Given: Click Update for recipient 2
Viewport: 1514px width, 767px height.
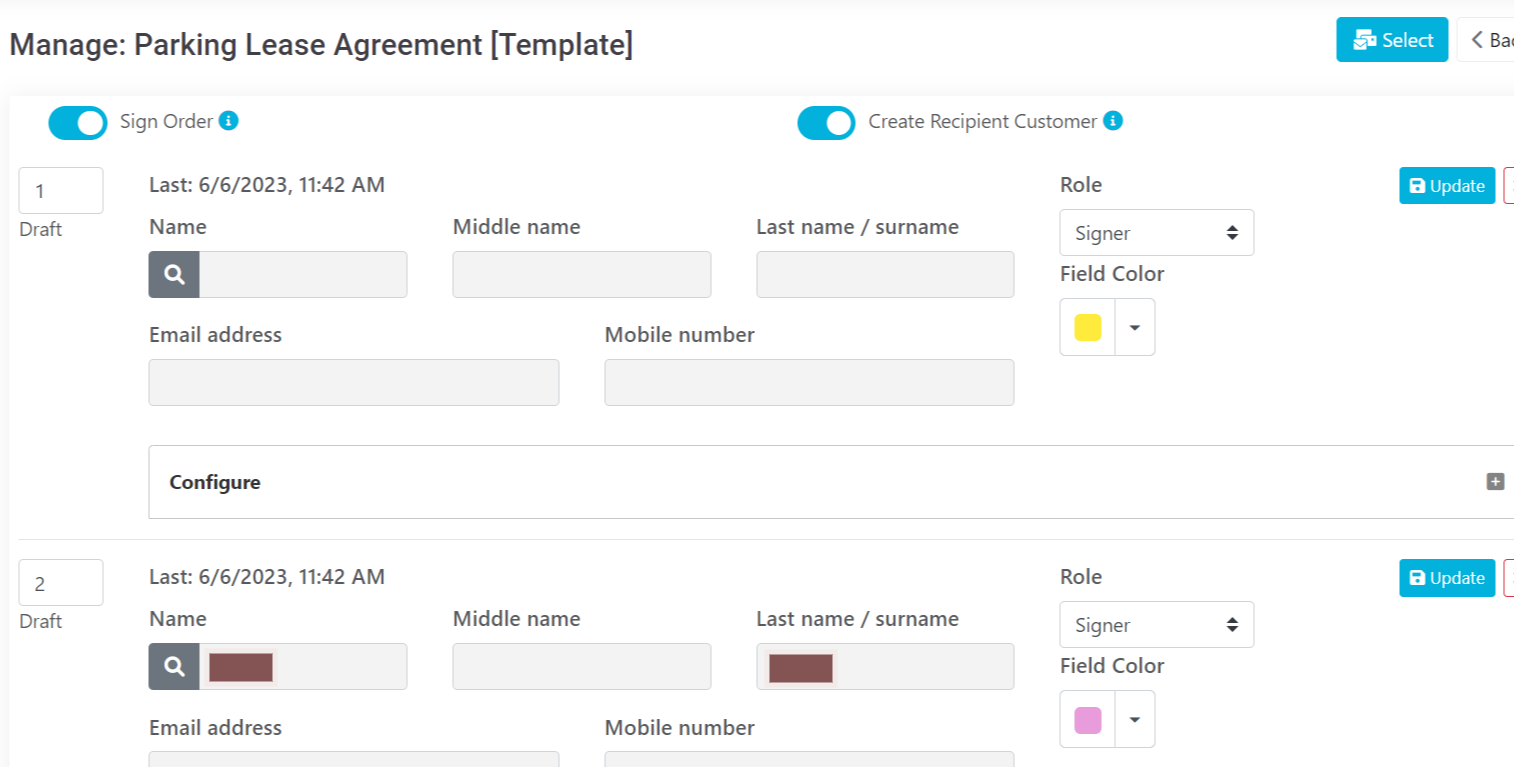Looking at the screenshot, I should click(1446, 578).
